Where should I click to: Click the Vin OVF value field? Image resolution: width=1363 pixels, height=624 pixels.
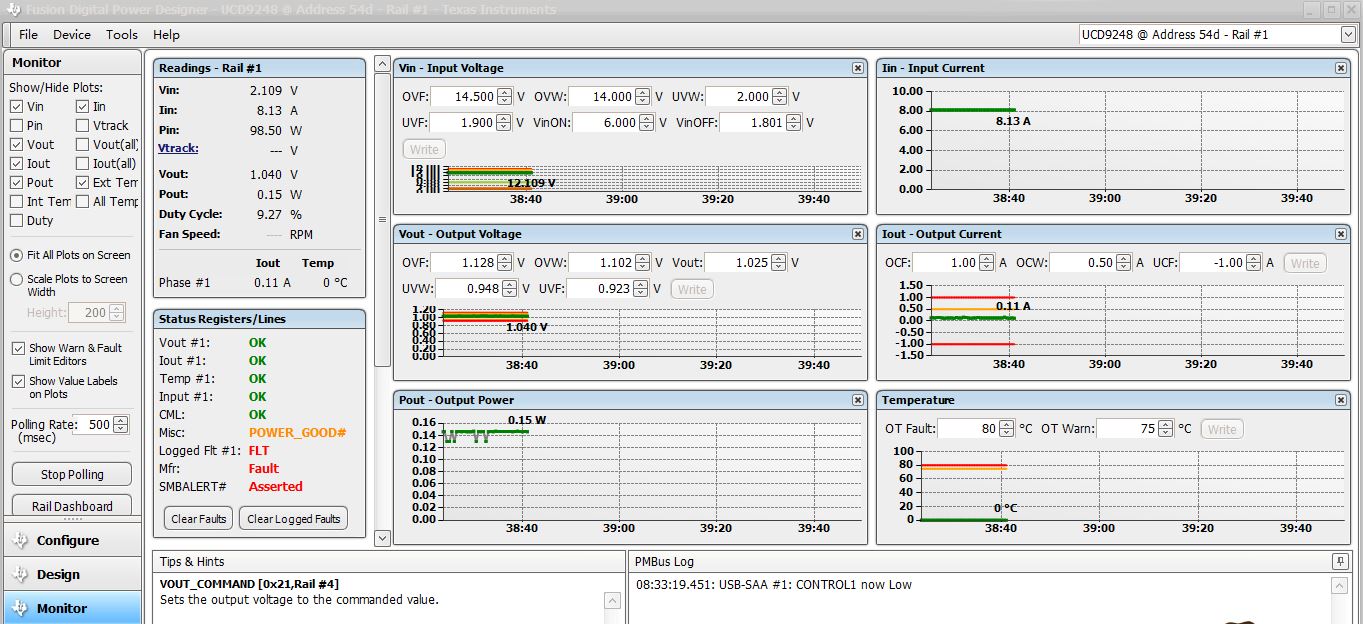(464, 97)
